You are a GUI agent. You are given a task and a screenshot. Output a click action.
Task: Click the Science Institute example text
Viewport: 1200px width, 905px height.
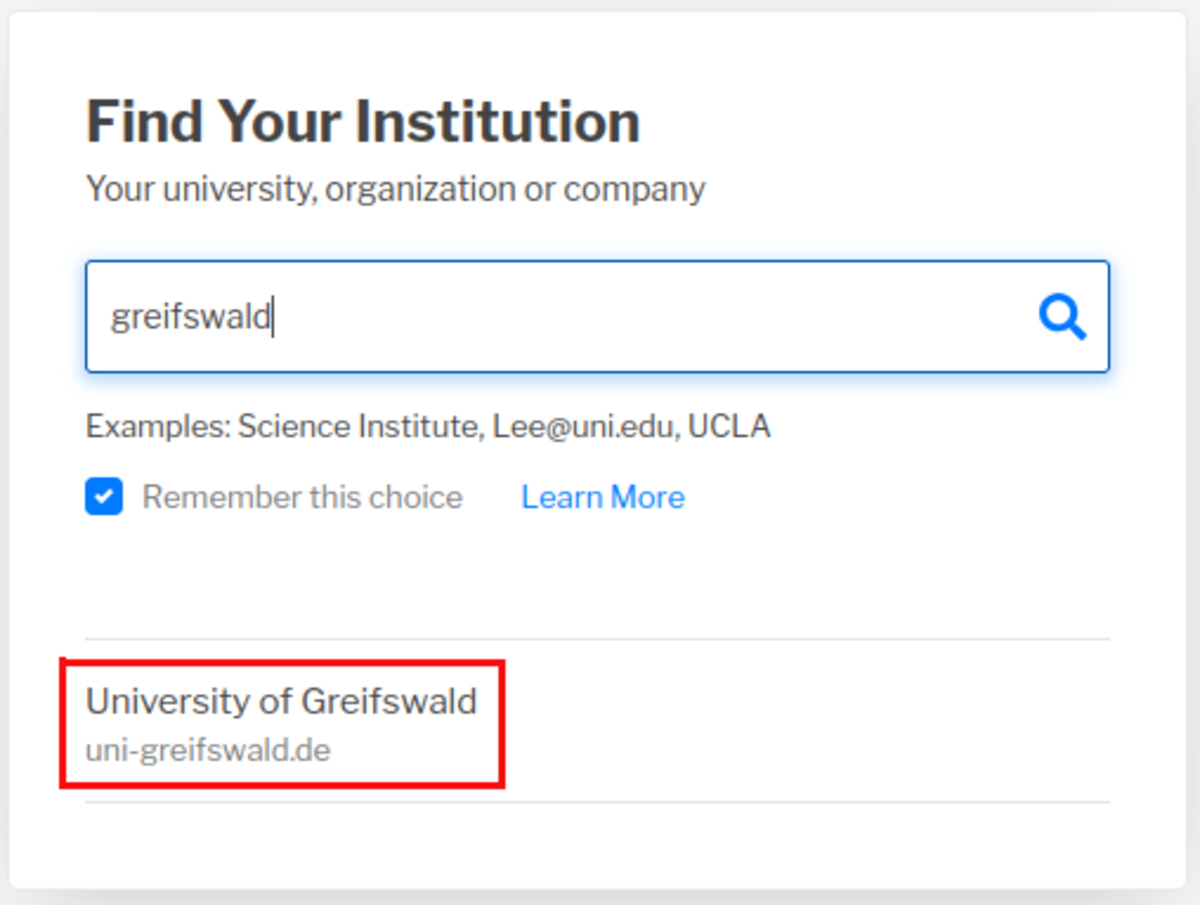tap(358, 427)
